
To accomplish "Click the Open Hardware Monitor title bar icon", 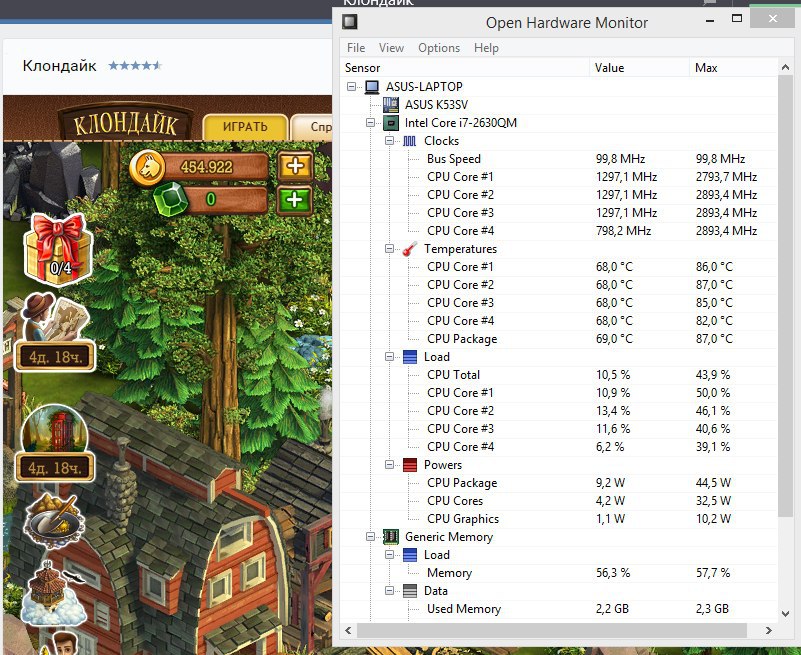I will tap(350, 22).
